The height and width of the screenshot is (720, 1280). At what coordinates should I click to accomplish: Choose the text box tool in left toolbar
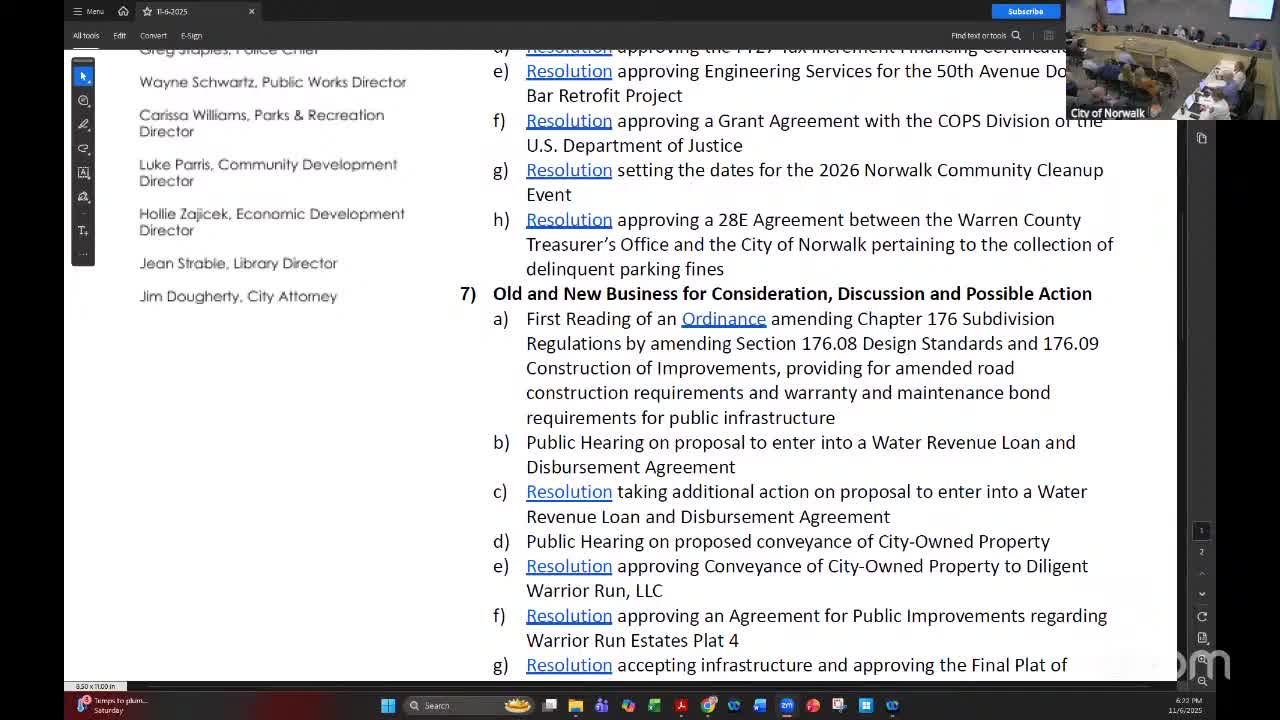83,172
